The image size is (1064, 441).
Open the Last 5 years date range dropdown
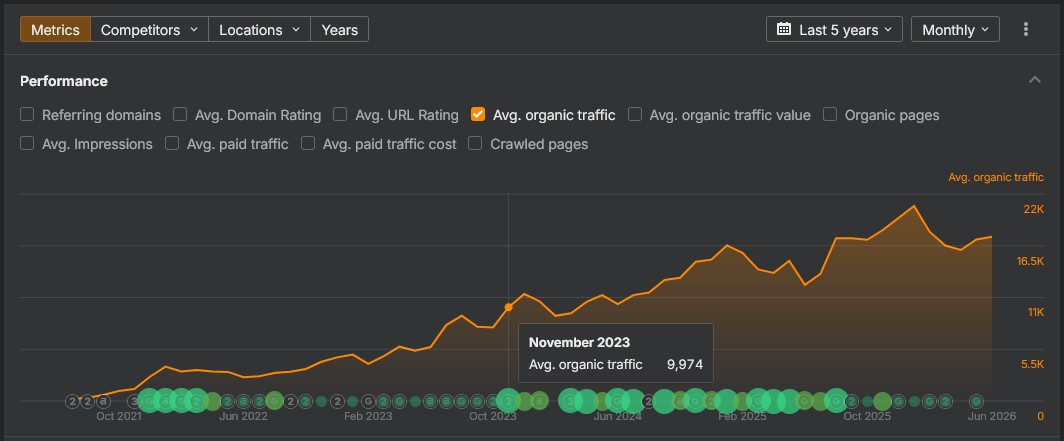(834, 29)
